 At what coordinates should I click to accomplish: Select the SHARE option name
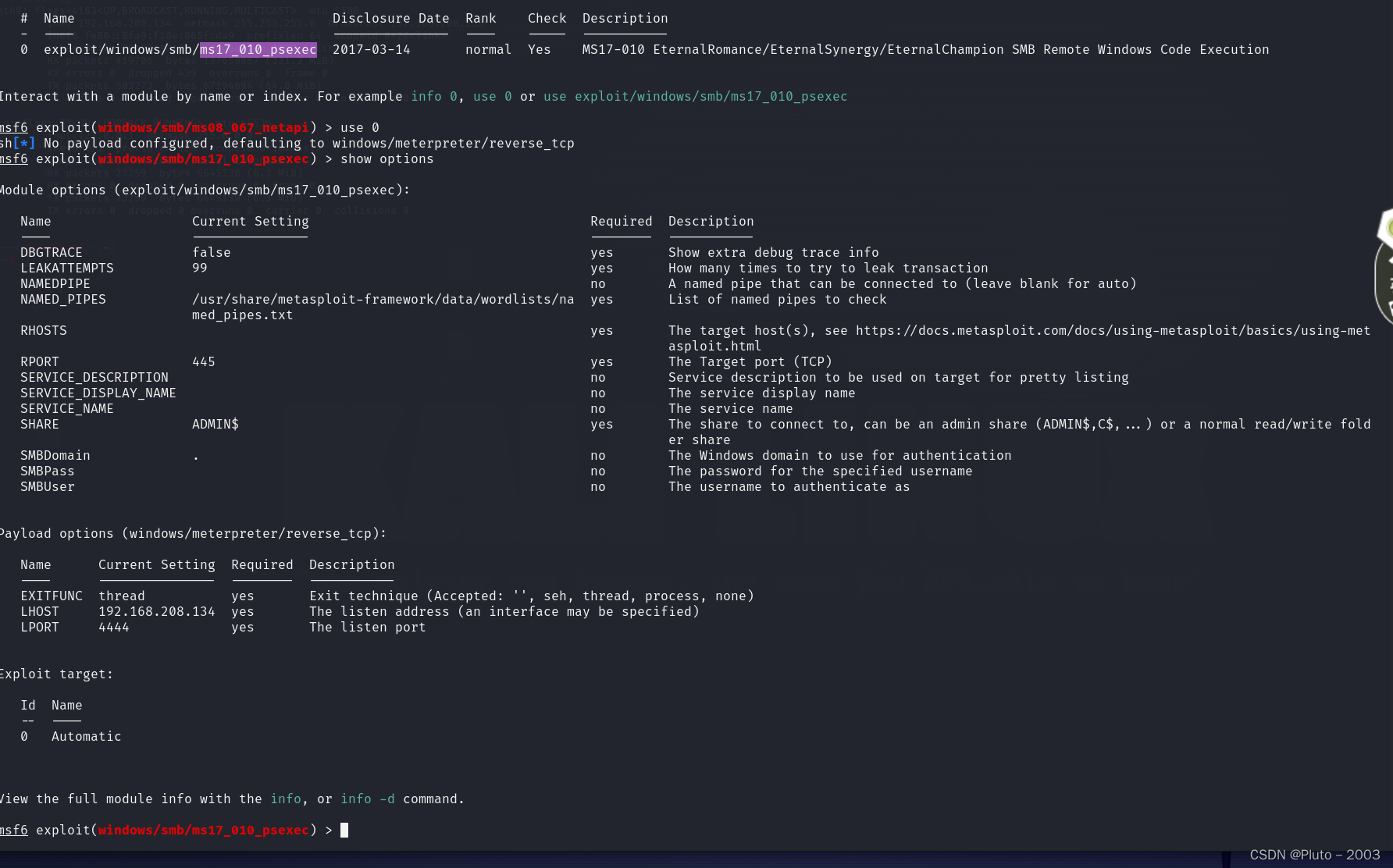pos(40,425)
